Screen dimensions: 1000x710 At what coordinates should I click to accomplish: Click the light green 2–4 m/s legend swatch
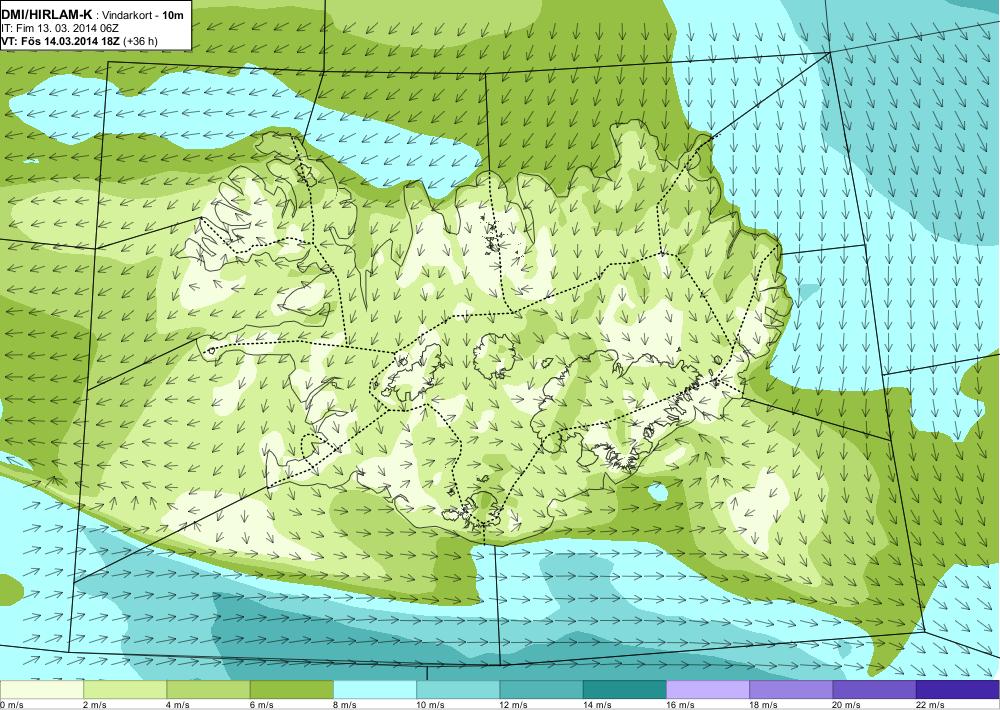coord(125,690)
